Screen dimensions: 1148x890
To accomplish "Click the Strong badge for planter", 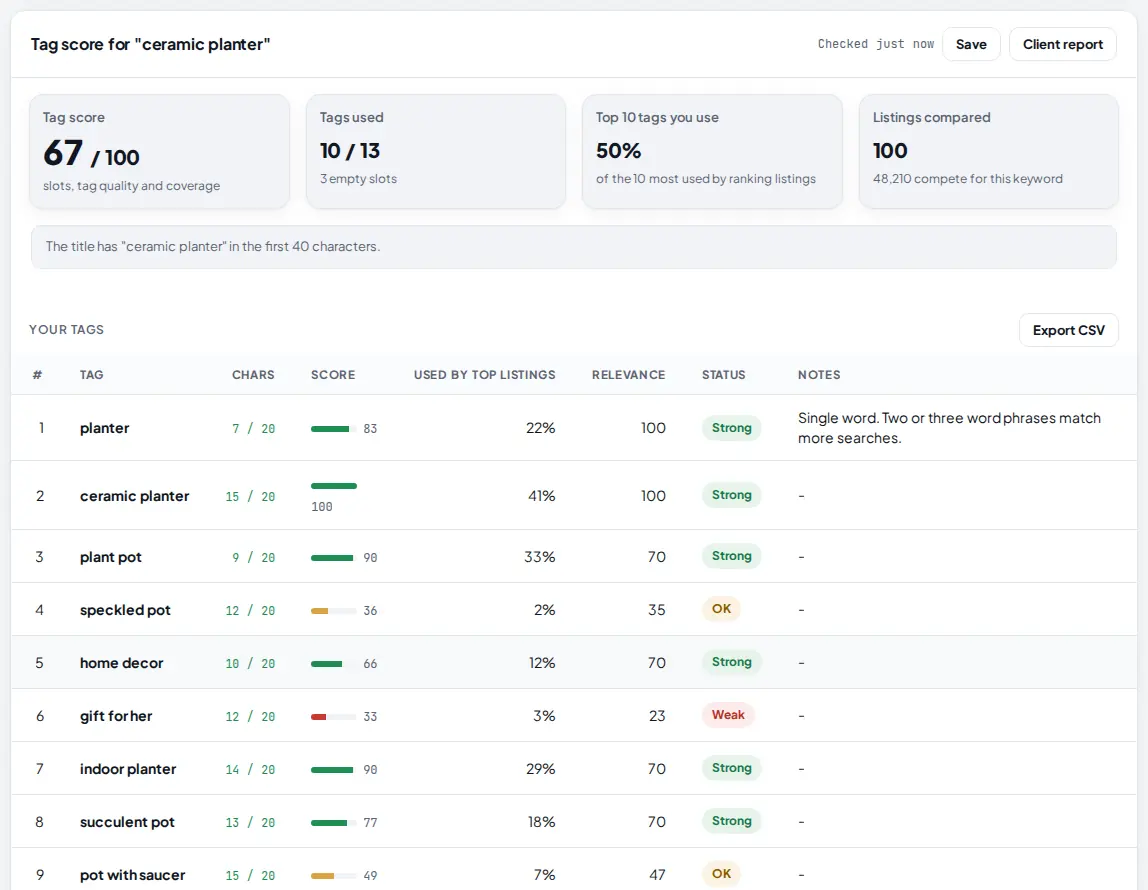I will [731, 427].
